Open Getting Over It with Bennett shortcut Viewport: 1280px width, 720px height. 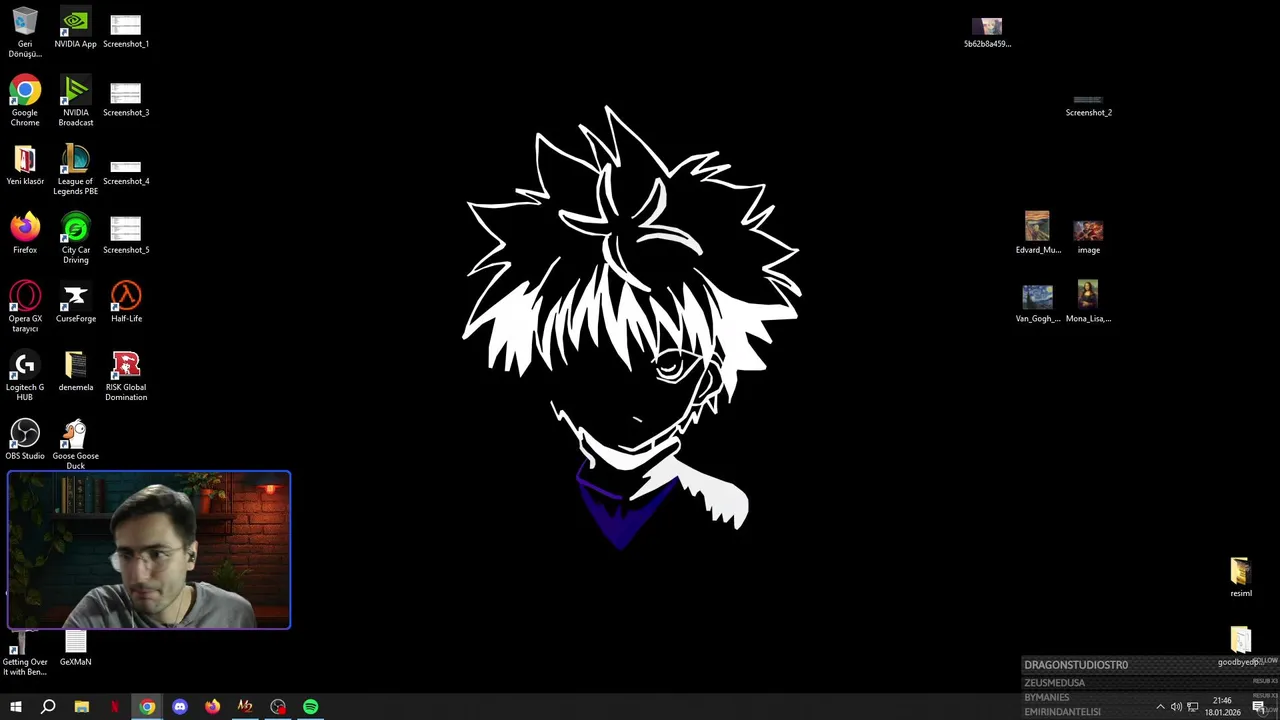click(25, 654)
